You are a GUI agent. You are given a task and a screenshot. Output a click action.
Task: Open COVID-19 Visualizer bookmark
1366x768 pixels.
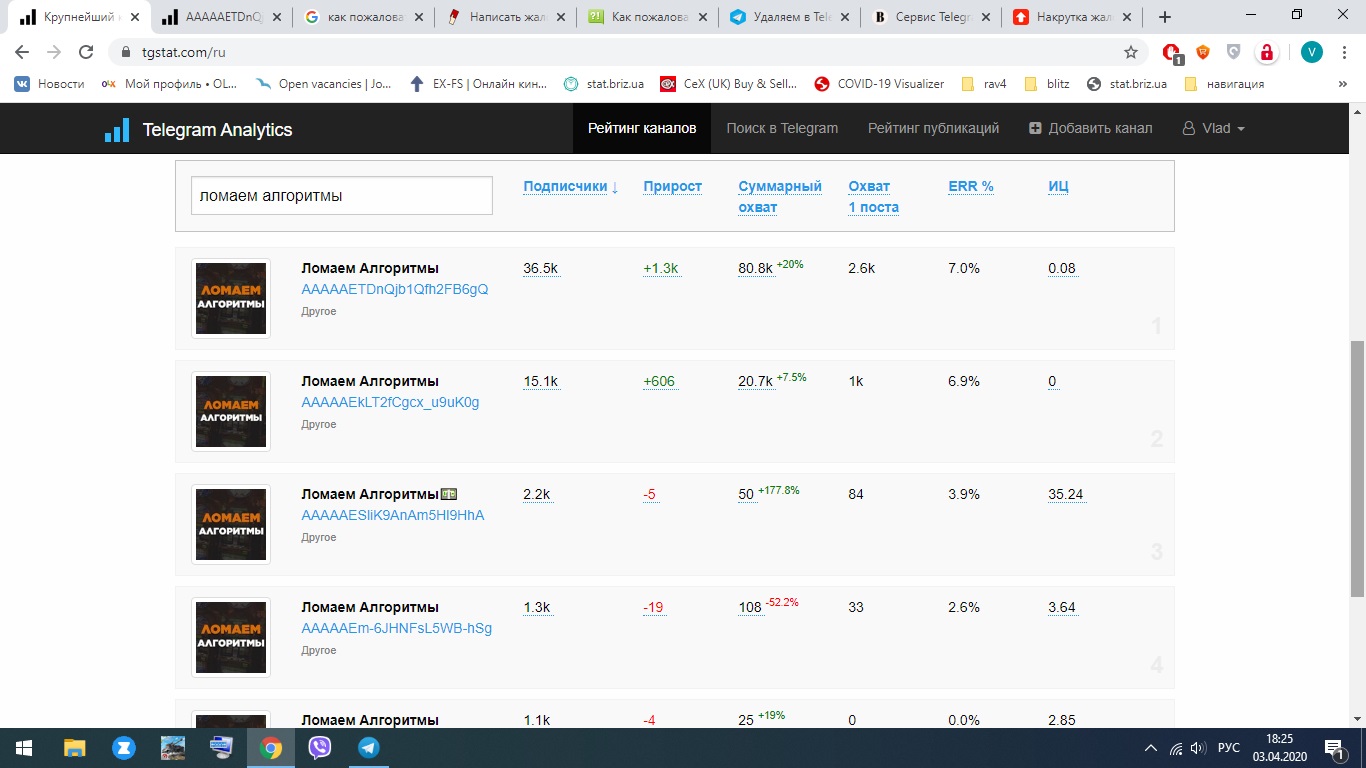[879, 84]
